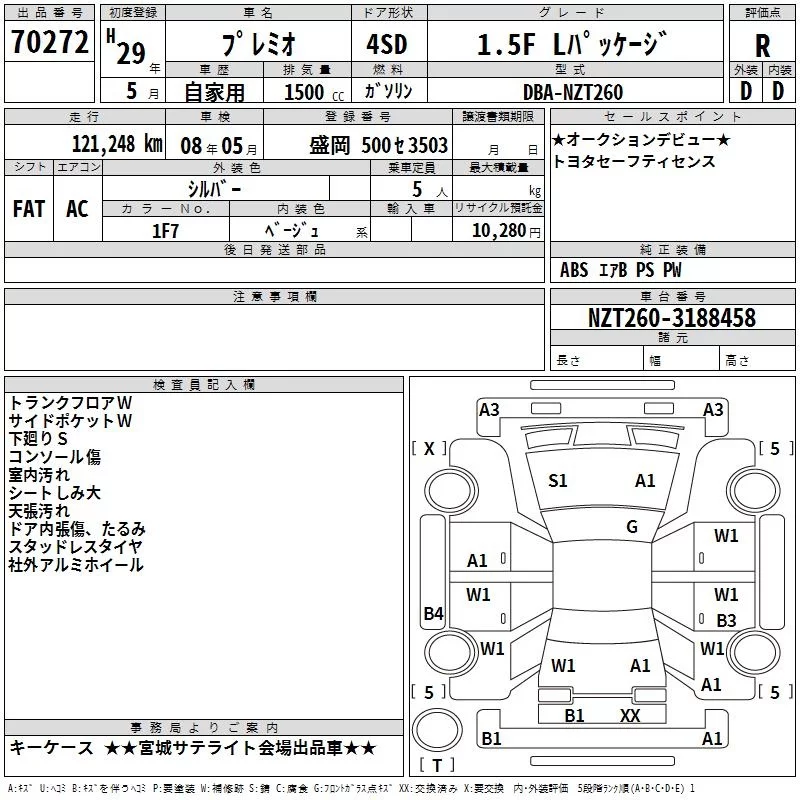Click the S1 mark on the hood
This screenshot has width=800, height=800.
tap(557, 481)
